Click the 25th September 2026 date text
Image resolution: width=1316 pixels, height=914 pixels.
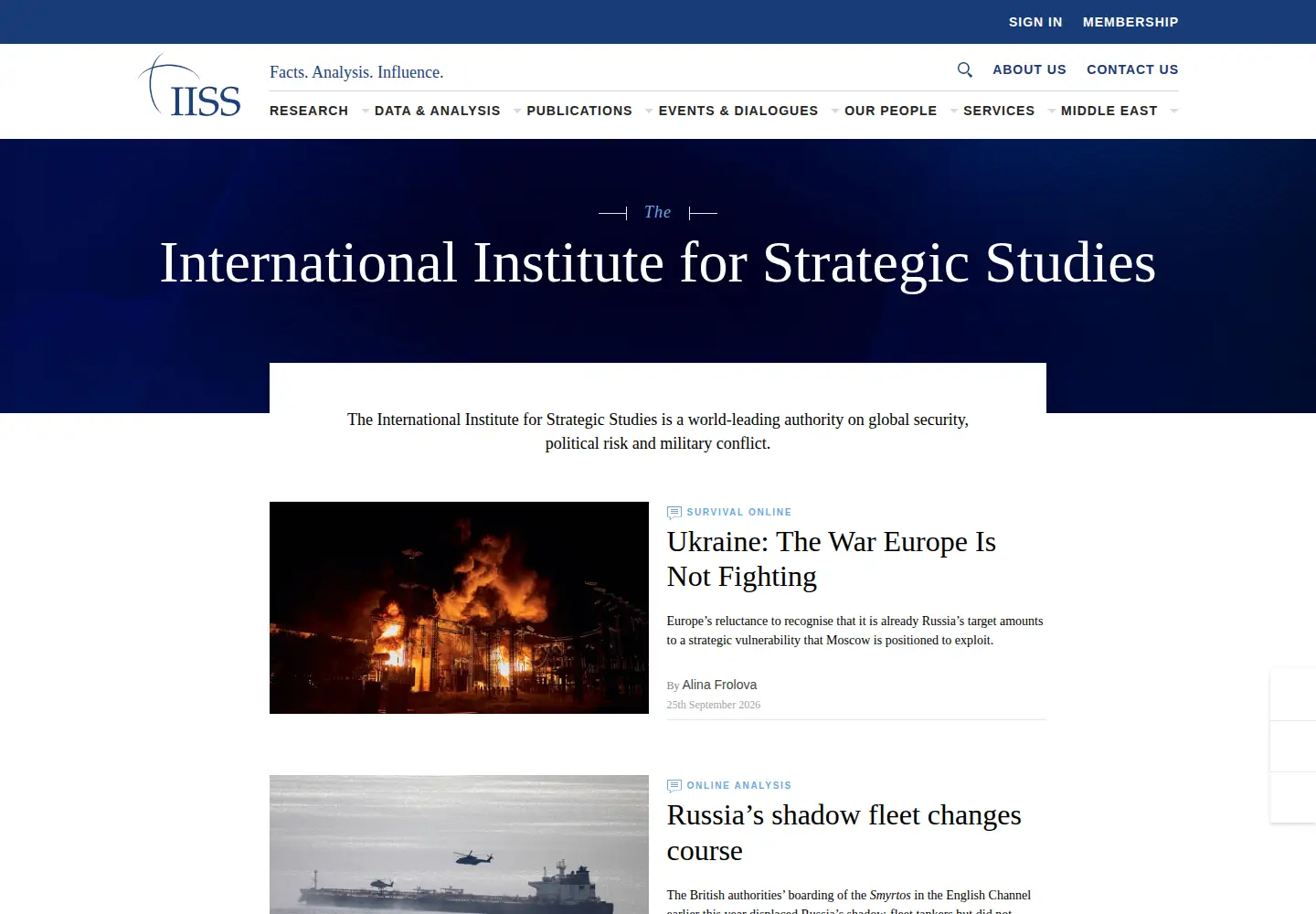tap(714, 705)
